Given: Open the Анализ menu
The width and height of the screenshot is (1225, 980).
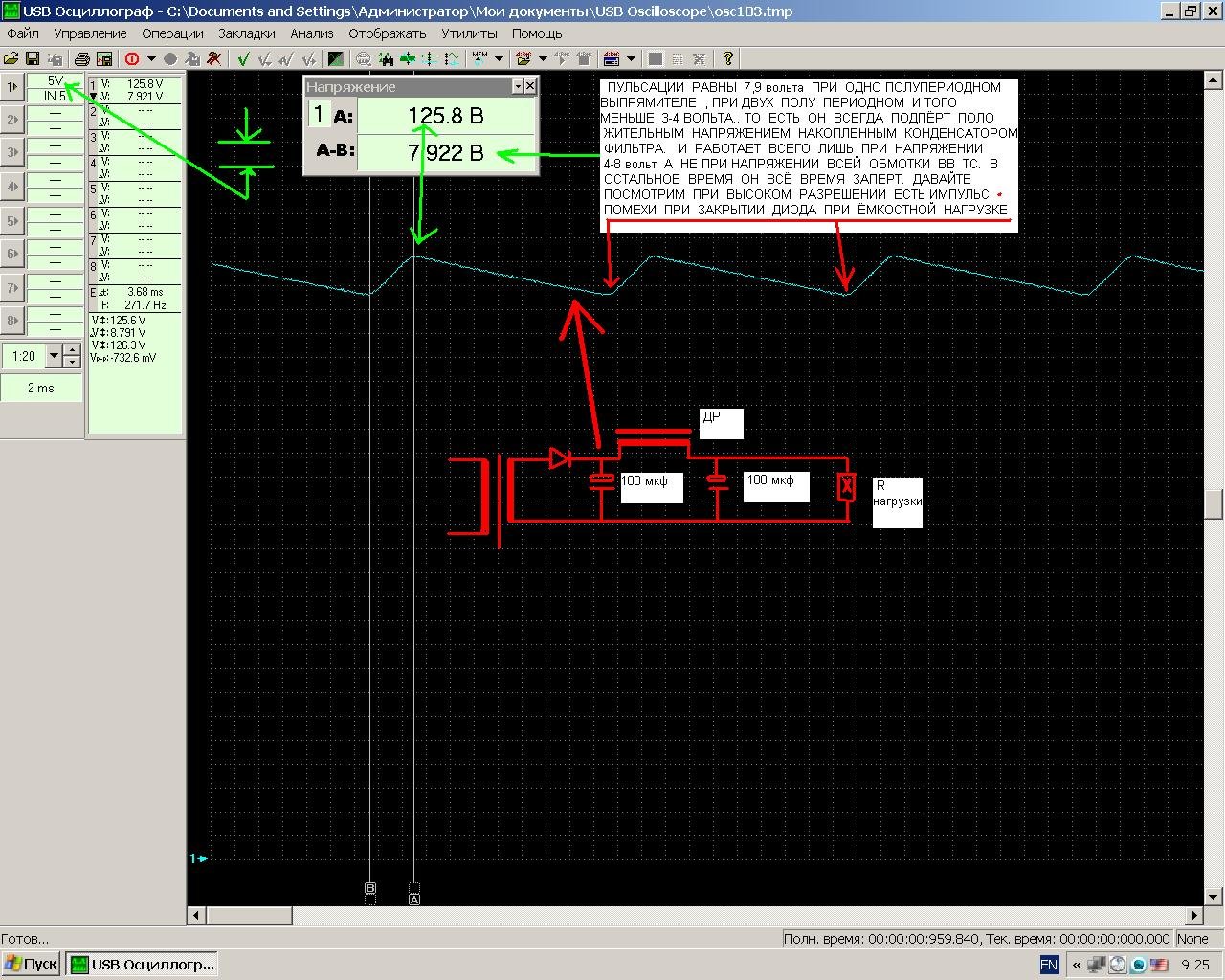Looking at the screenshot, I should click(x=312, y=33).
